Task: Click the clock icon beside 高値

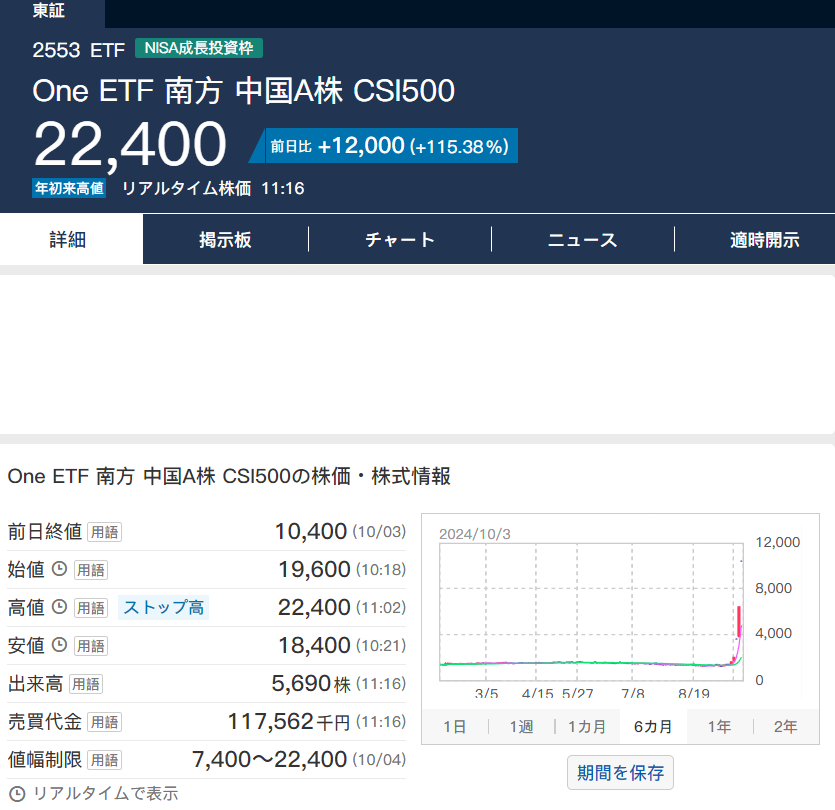Action: [x=59, y=607]
